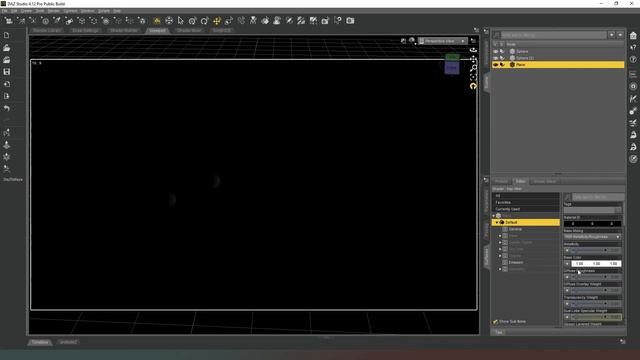Click the Save scene floppy disk icon

point(7,72)
